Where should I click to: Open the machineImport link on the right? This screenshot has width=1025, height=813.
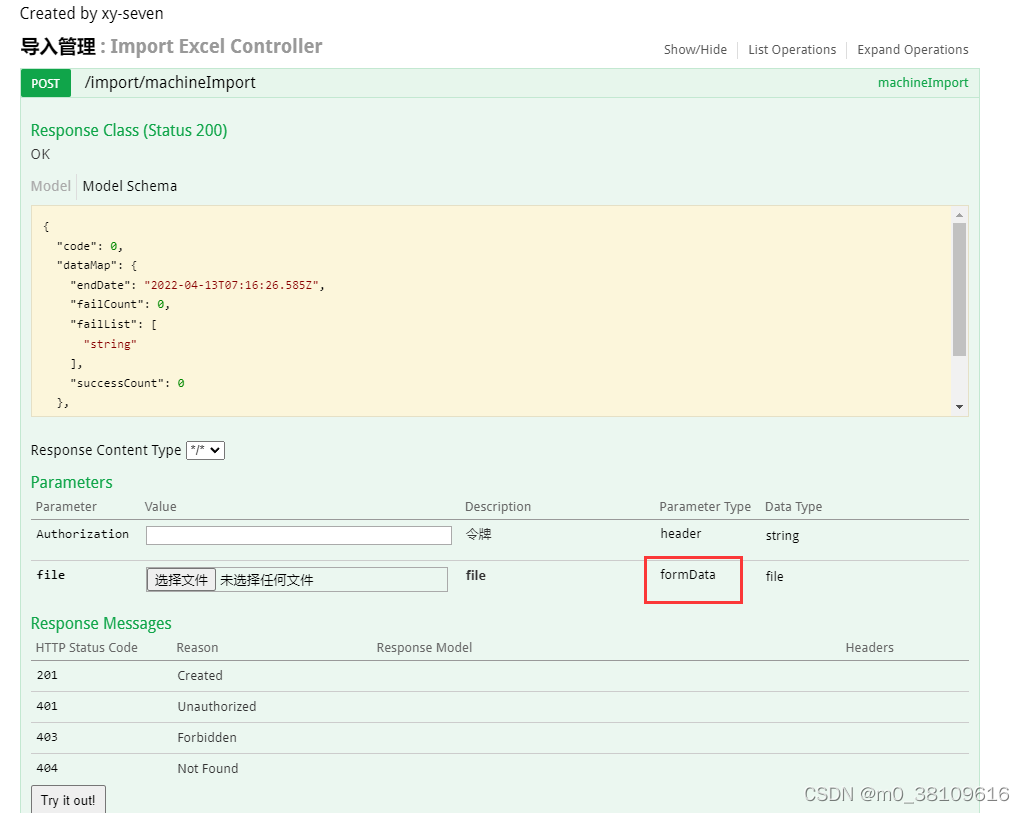pyautogui.click(x=923, y=83)
